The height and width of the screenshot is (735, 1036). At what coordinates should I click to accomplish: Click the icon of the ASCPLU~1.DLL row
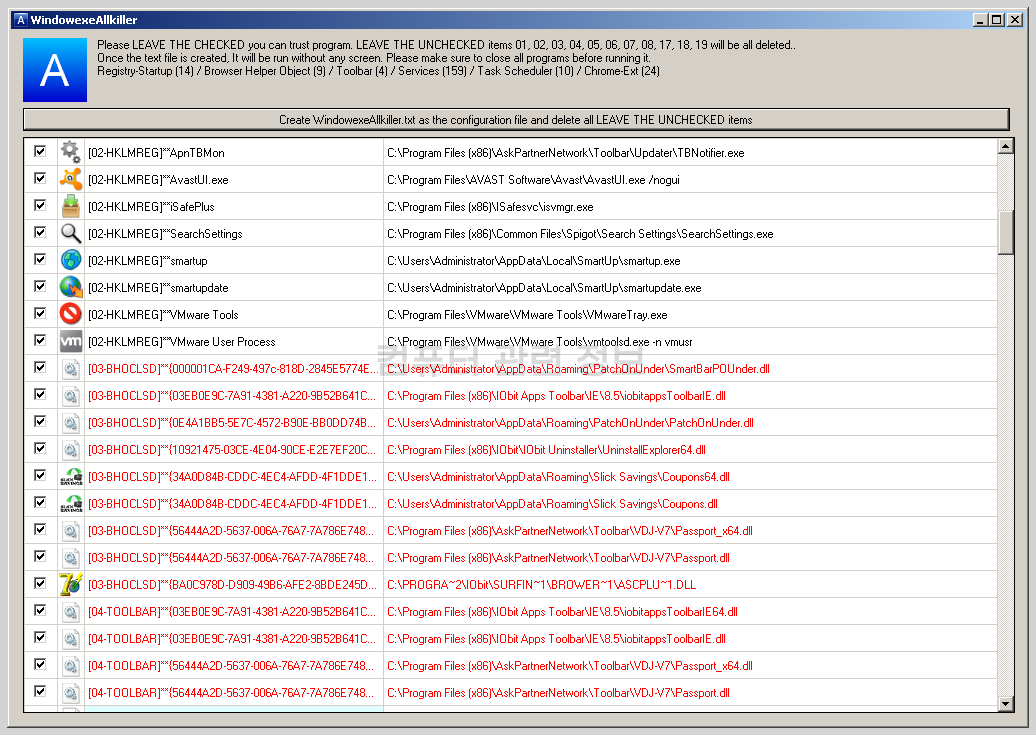point(71,584)
